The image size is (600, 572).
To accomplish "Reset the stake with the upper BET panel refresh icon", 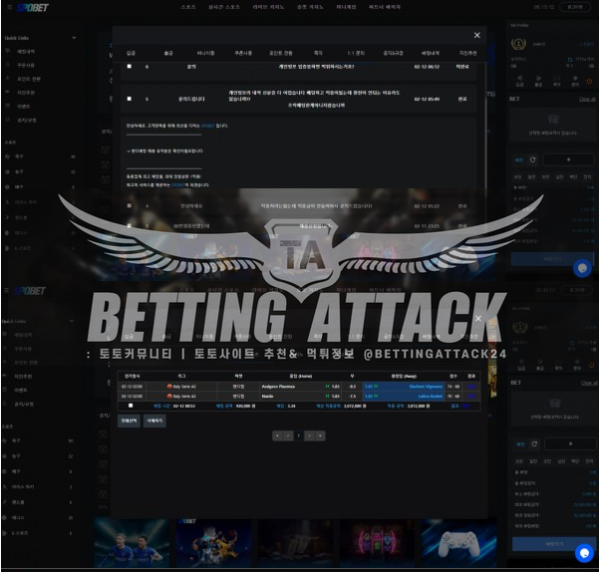I will pos(533,160).
